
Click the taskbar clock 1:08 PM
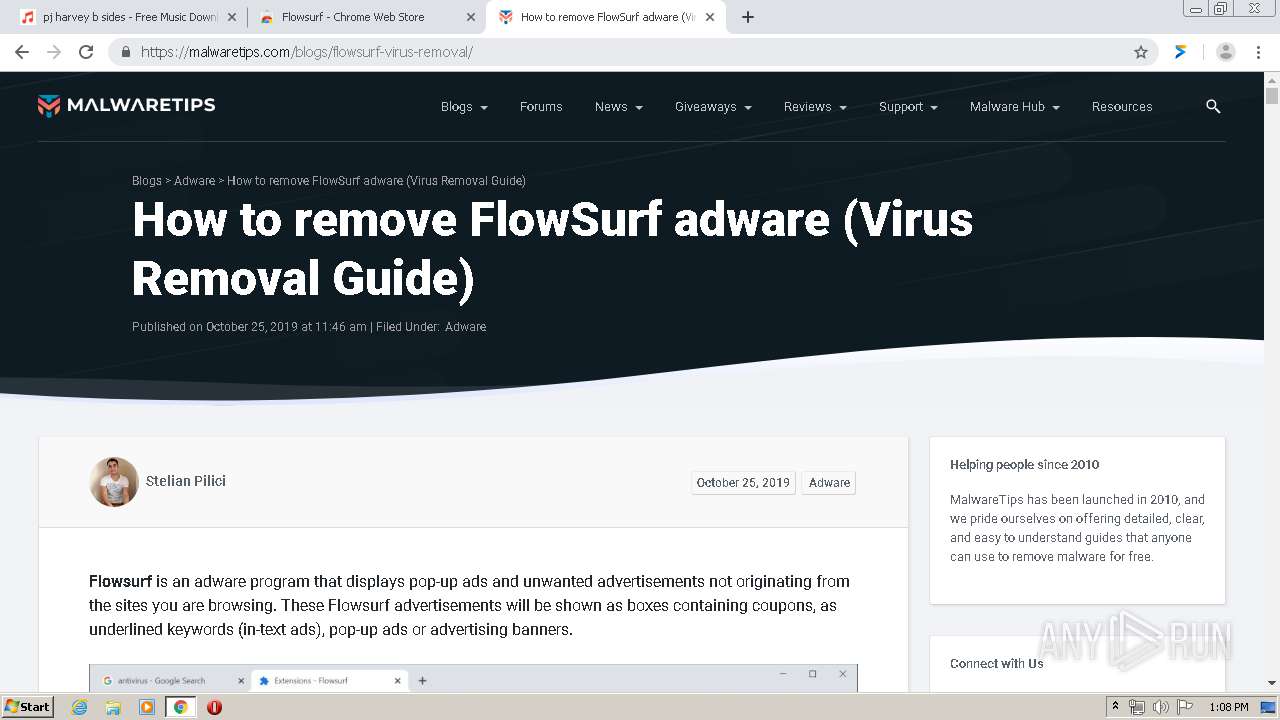(x=1228, y=707)
